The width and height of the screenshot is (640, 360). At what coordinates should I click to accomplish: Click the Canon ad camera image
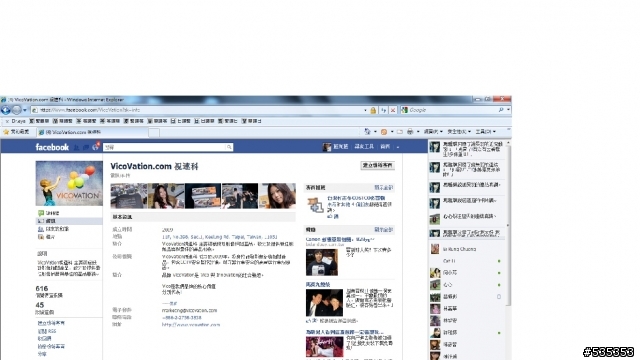click(322, 262)
